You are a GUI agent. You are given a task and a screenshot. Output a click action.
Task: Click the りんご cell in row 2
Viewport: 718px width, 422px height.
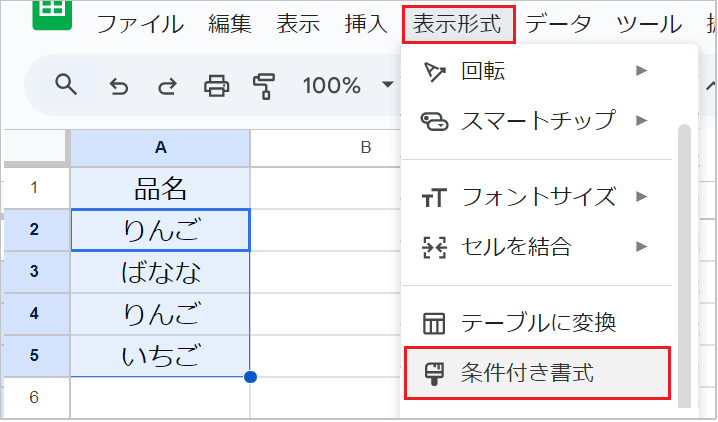click(160, 230)
